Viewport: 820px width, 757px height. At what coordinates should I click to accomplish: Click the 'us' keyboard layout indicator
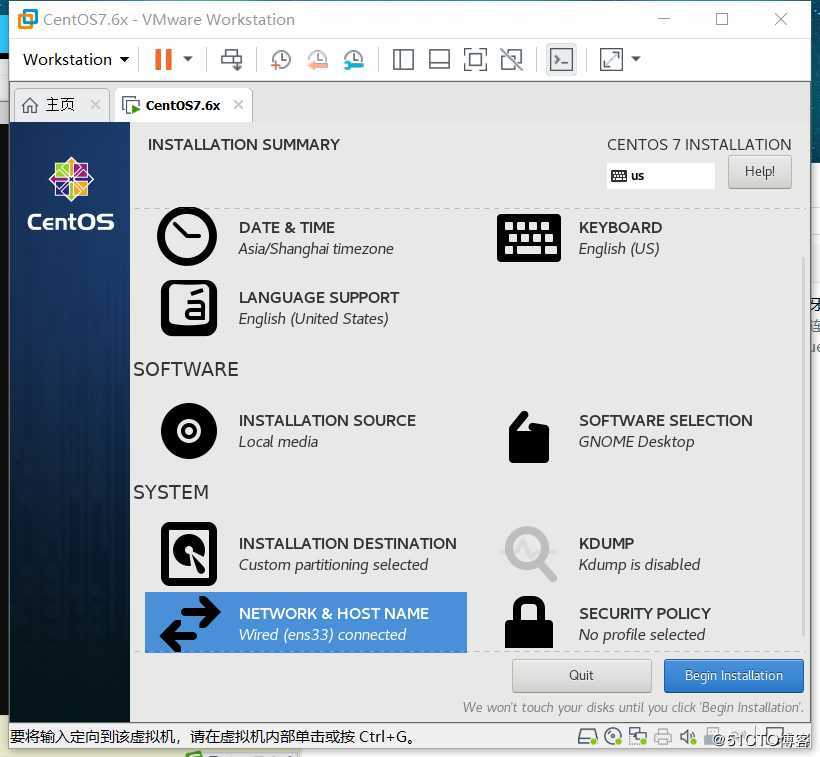660,176
